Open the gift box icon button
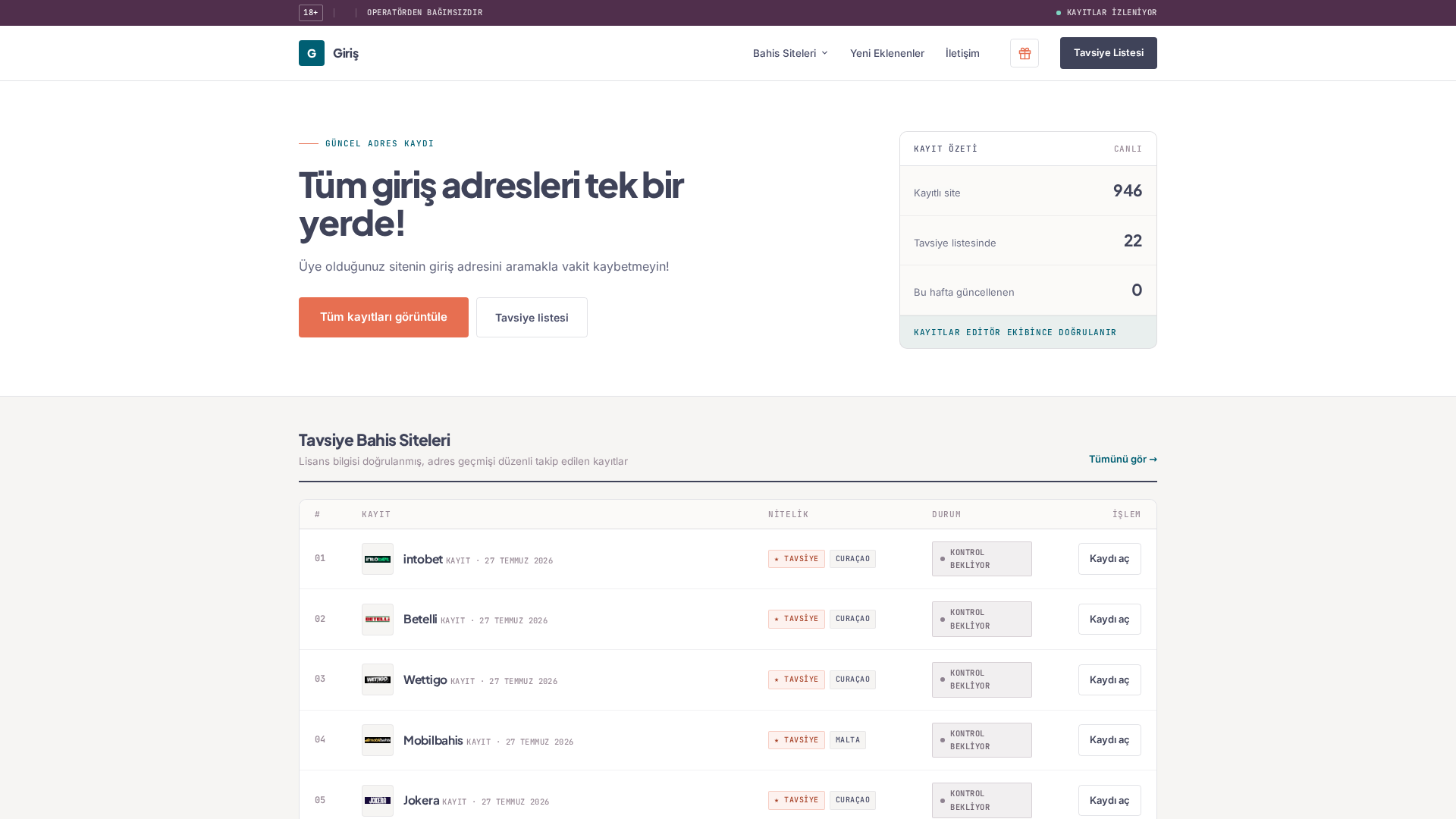This screenshot has height=819, width=1456. pos(1025,53)
